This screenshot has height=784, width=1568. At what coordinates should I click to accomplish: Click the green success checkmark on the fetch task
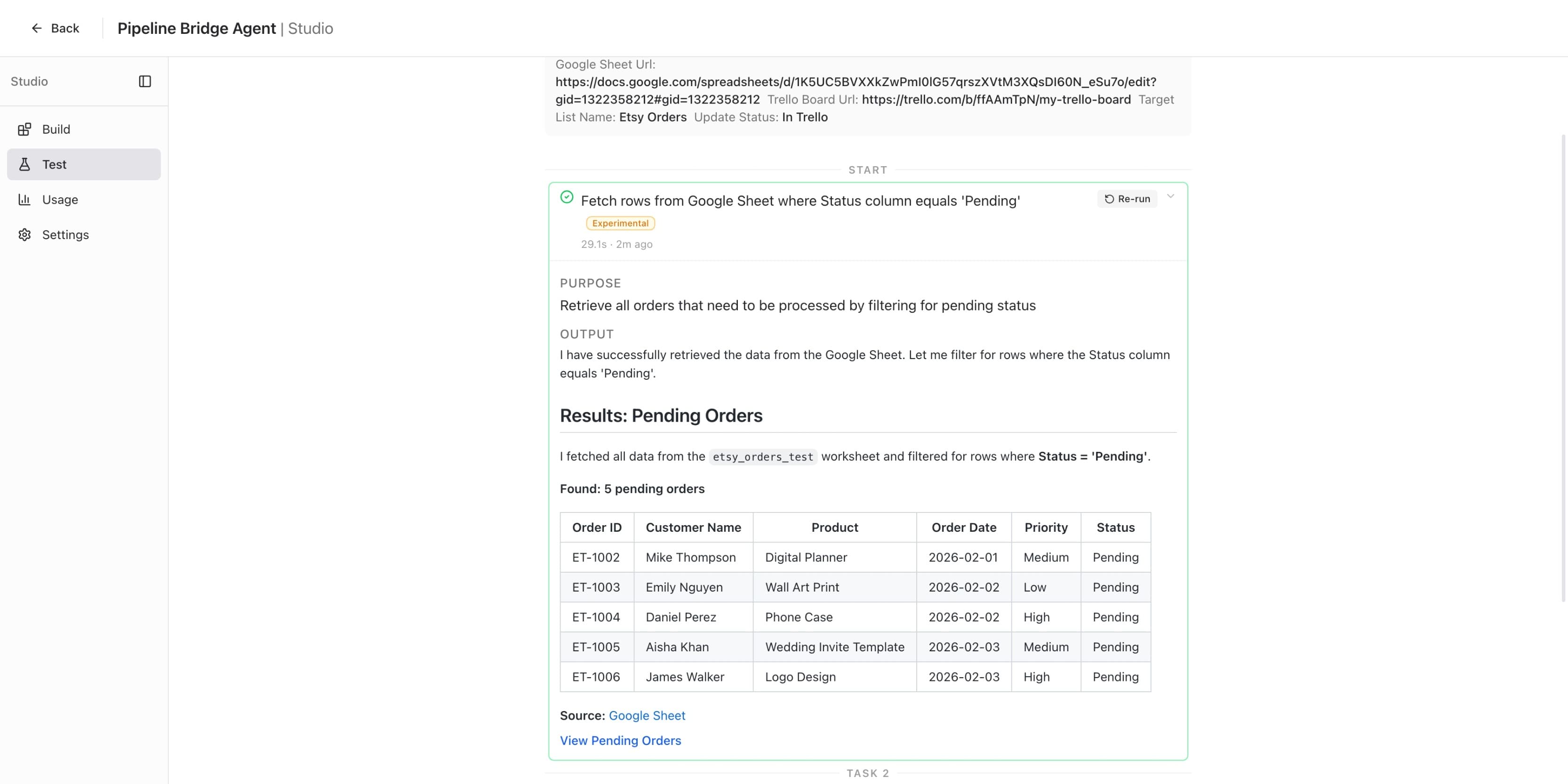pyautogui.click(x=567, y=197)
